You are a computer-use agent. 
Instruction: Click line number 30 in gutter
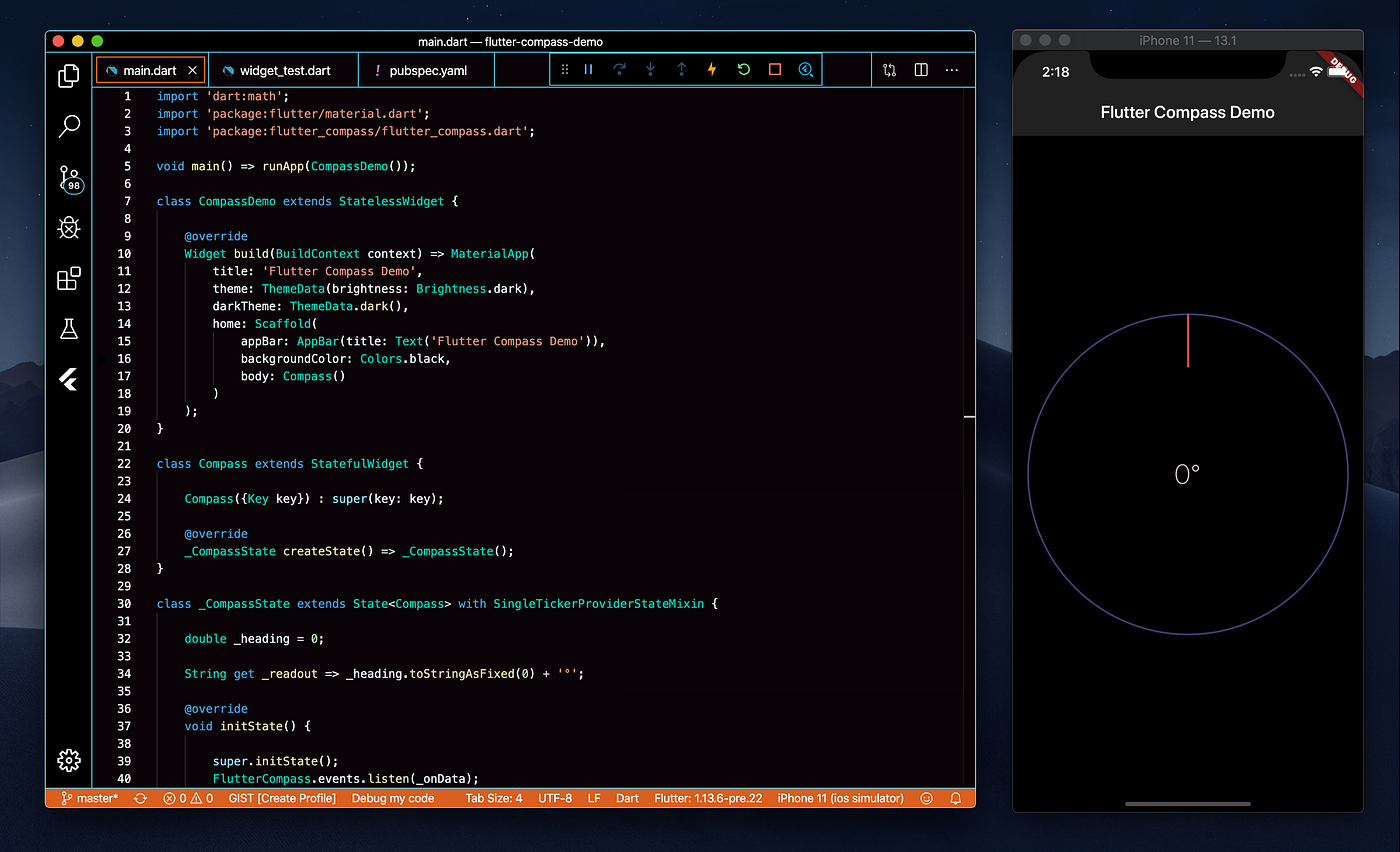[124, 604]
